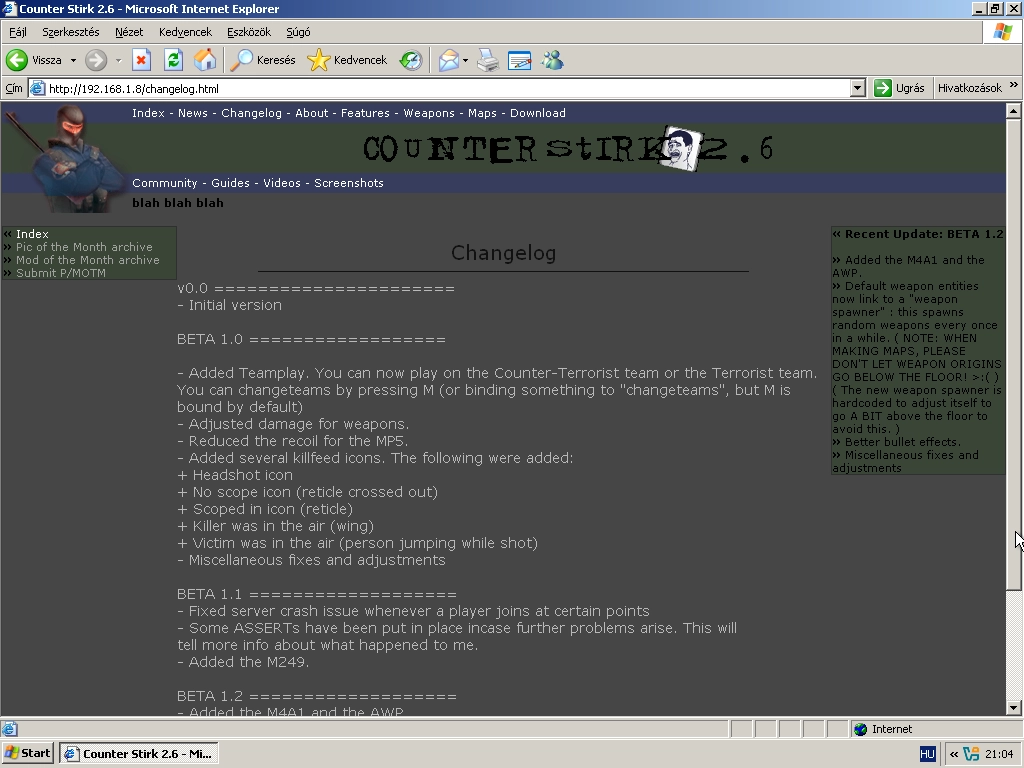The image size is (1024, 768).
Task: Open the History clock icon
Action: (411, 60)
